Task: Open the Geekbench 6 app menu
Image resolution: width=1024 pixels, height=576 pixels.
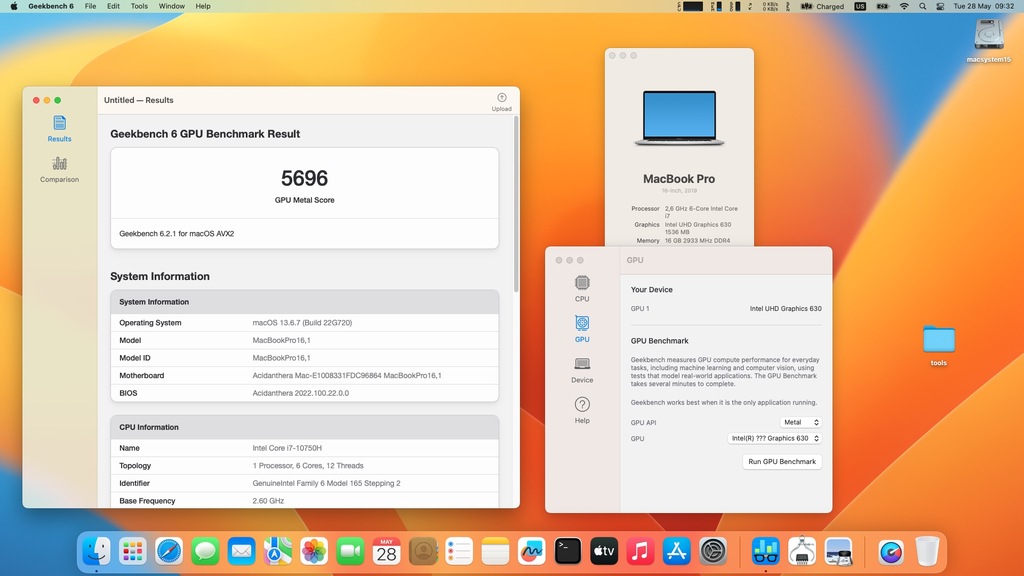Action: (x=51, y=6)
